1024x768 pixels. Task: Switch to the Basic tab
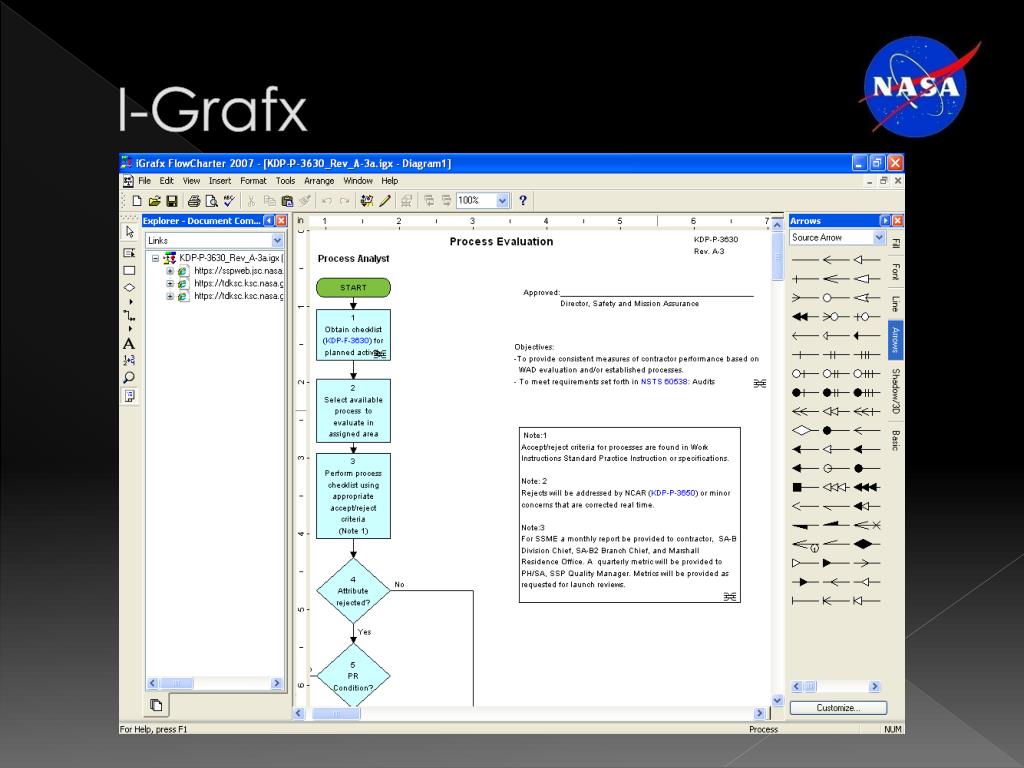pyautogui.click(x=895, y=440)
